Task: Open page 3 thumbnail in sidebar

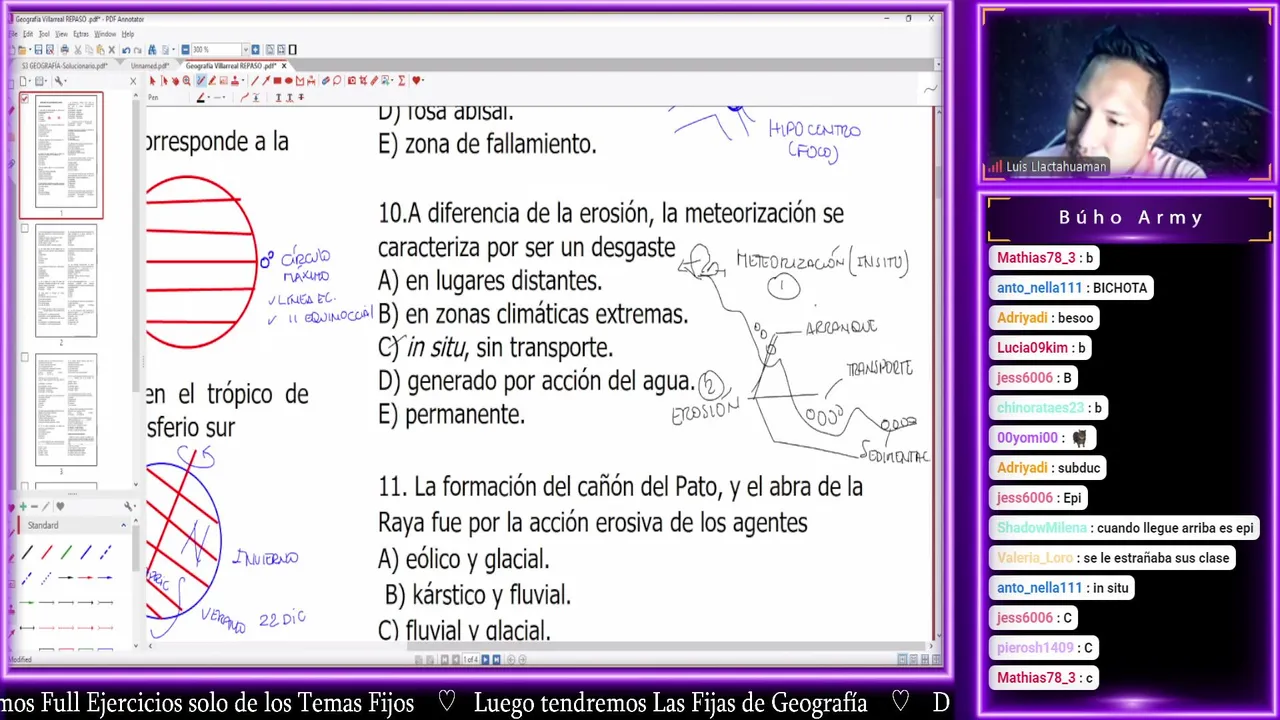Action: pyautogui.click(x=66, y=409)
